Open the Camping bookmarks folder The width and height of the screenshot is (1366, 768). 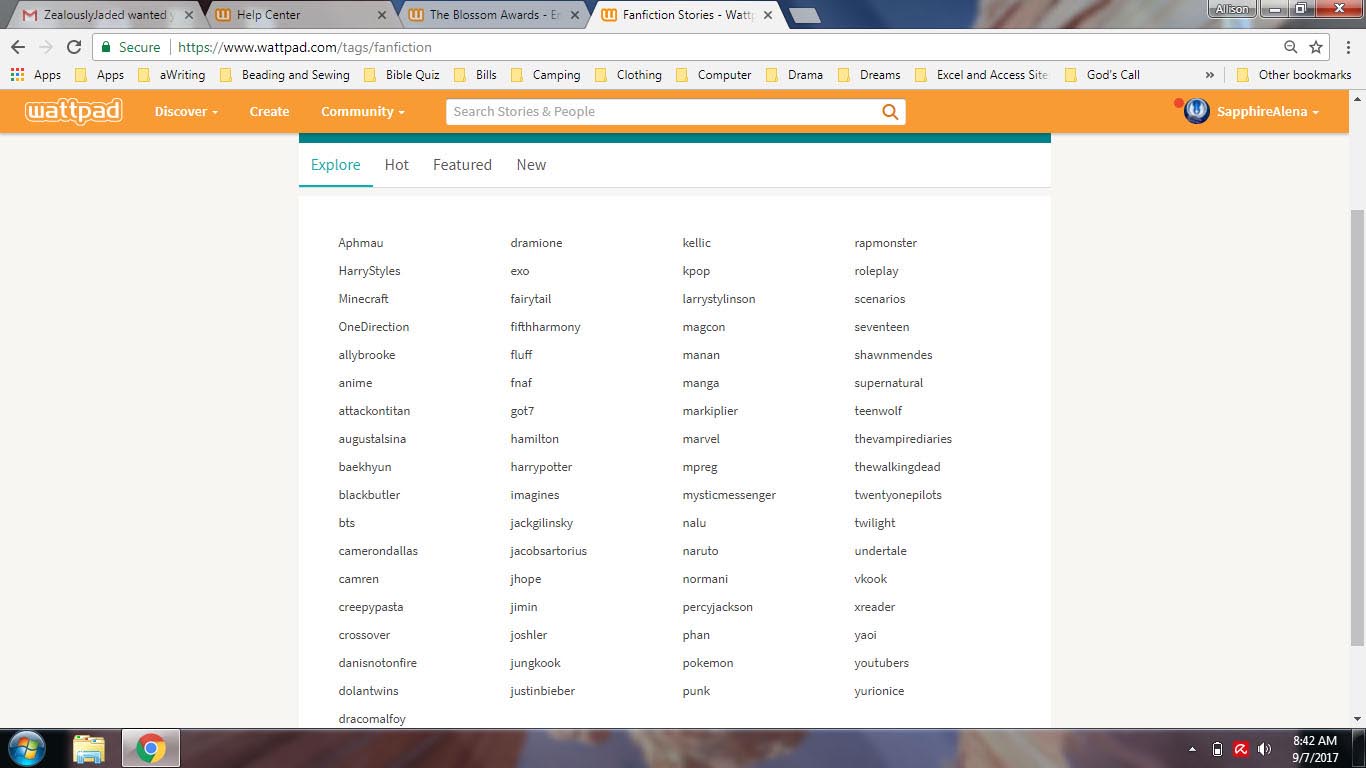pyautogui.click(x=545, y=75)
